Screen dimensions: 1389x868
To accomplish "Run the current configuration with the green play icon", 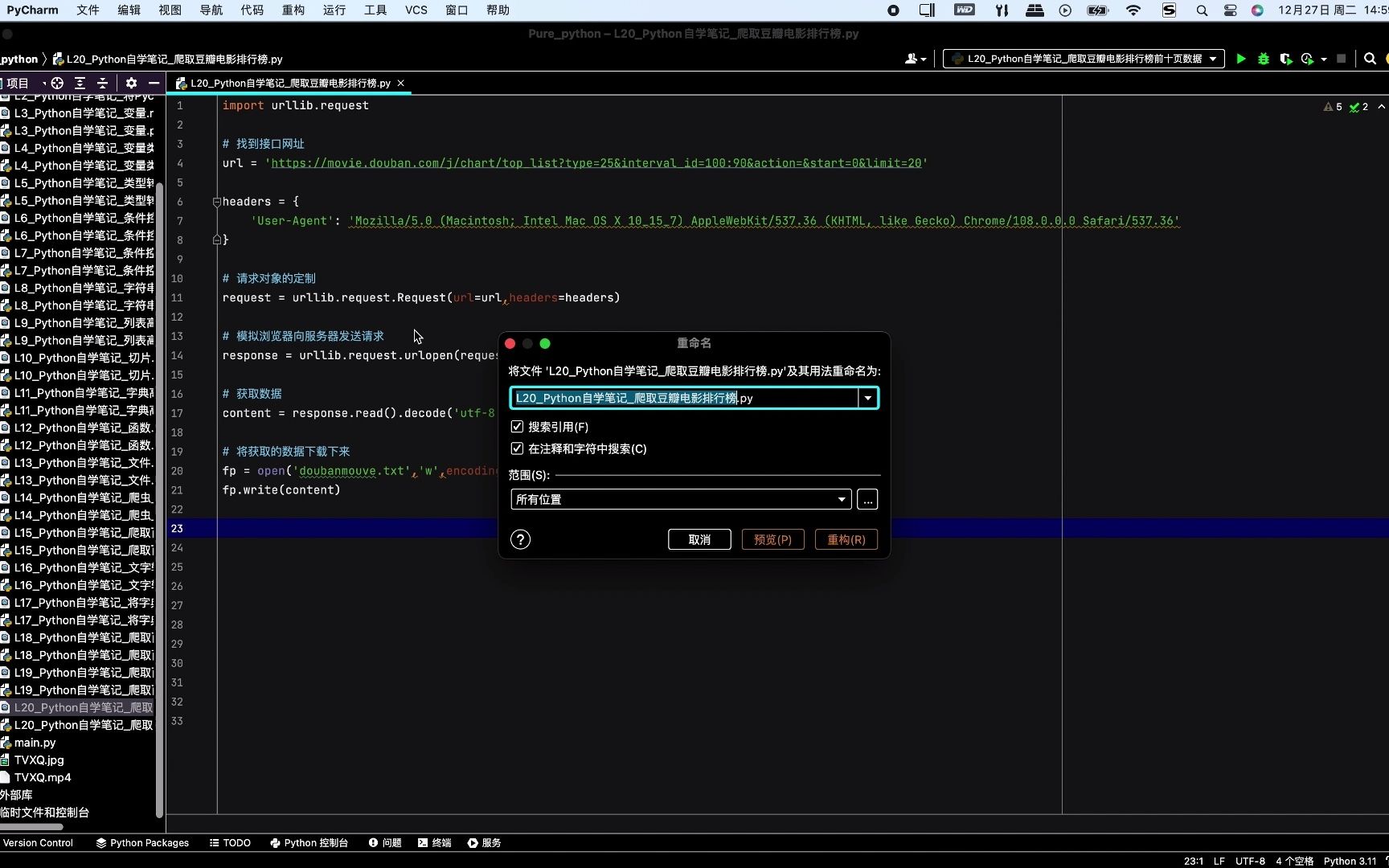I will coord(1241,59).
